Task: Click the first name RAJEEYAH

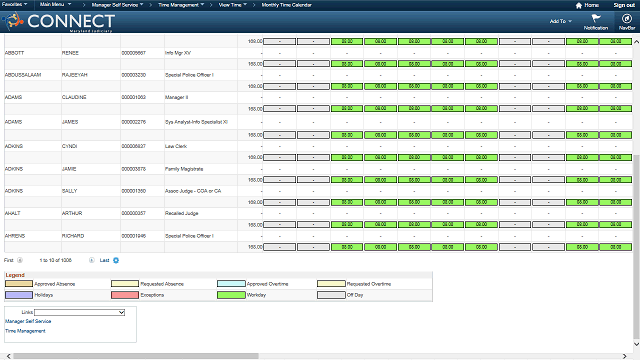Action: 75,75
